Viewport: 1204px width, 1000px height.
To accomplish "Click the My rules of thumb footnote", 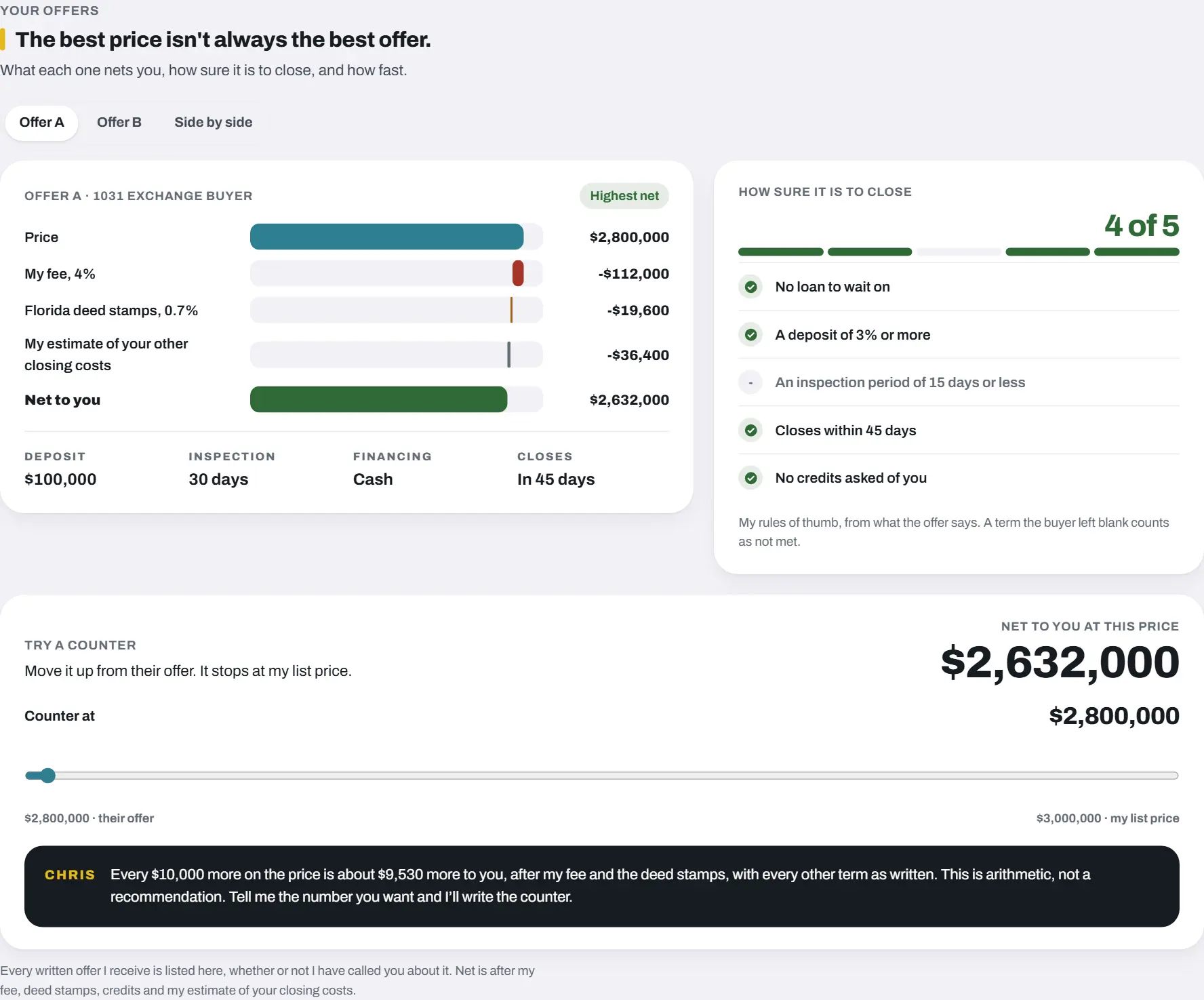I will point(954,532).
